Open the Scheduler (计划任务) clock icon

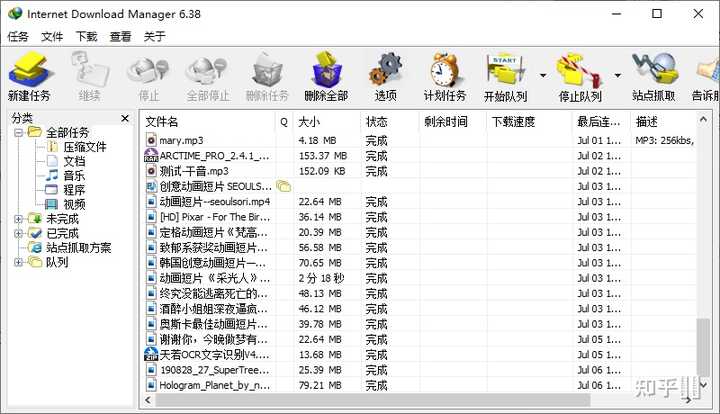(x=444, y=69)
